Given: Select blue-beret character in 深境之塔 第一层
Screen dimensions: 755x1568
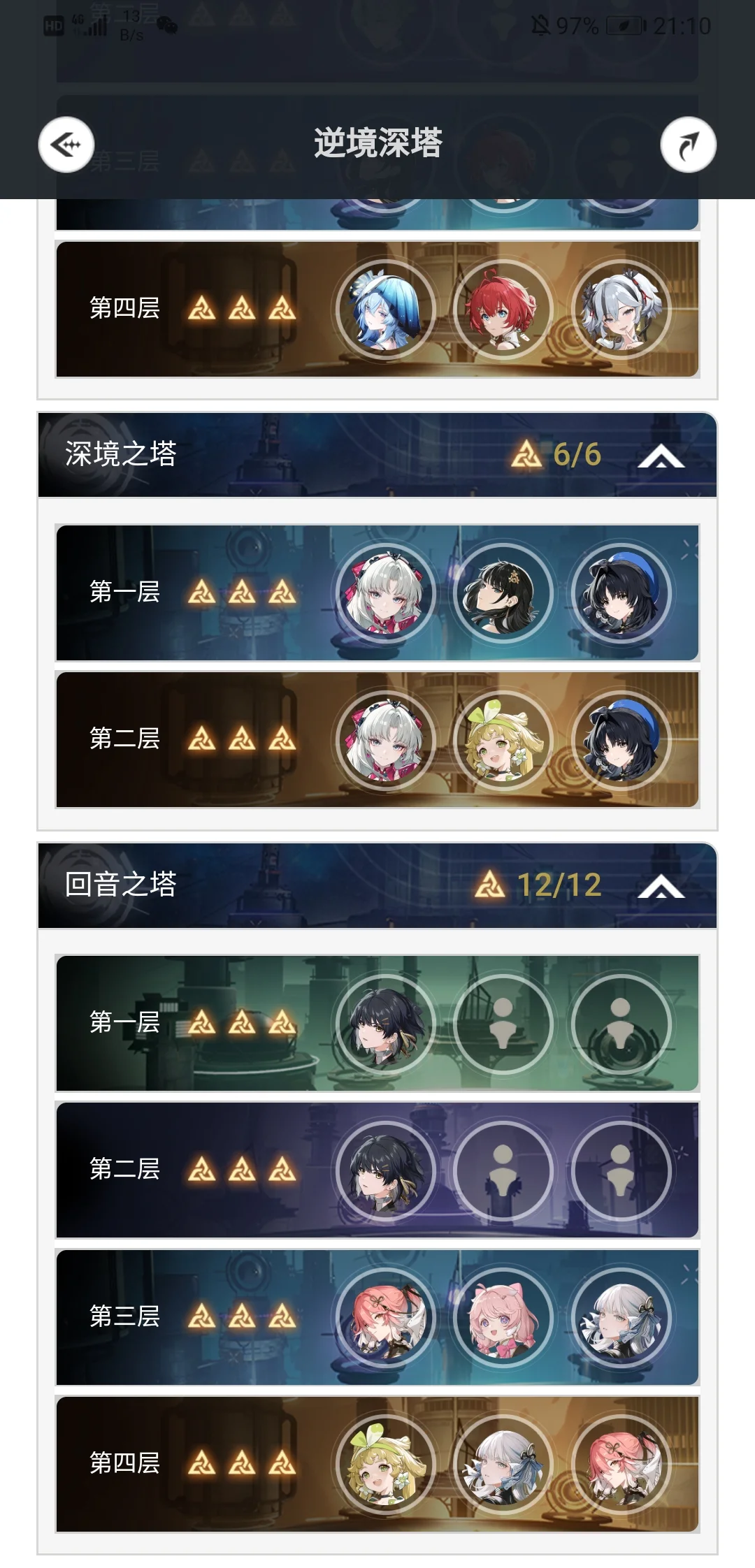Looking at the screenshot, I should [621, 593].
